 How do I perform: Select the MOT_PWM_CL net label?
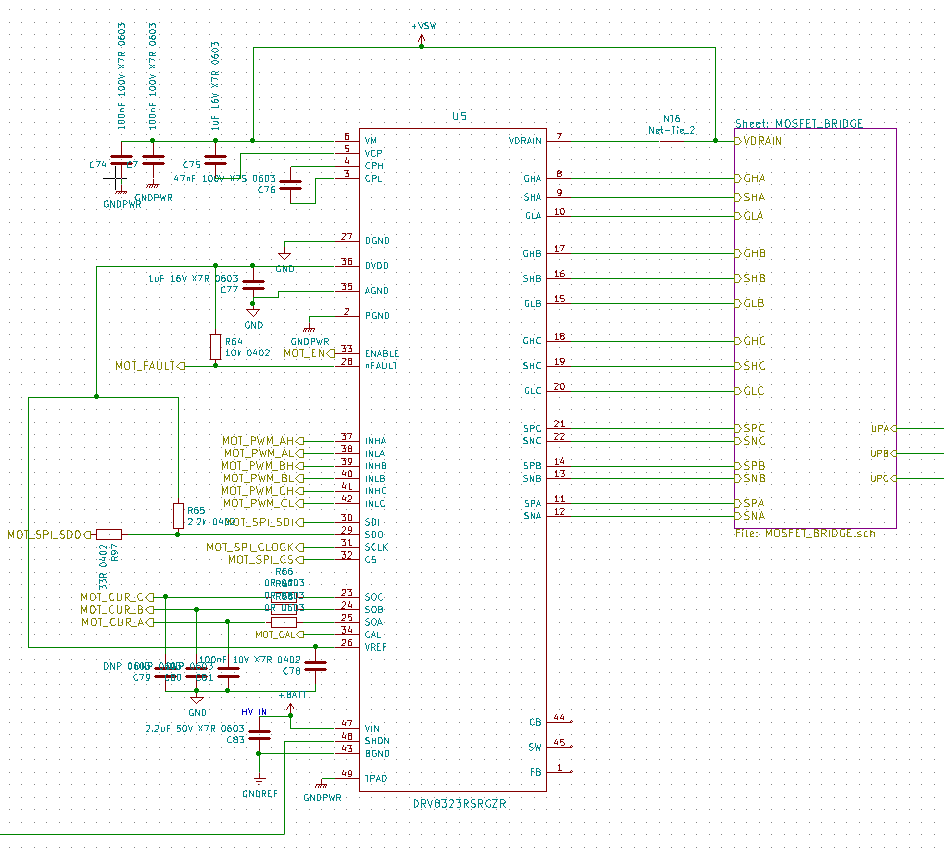coord(263,503)
